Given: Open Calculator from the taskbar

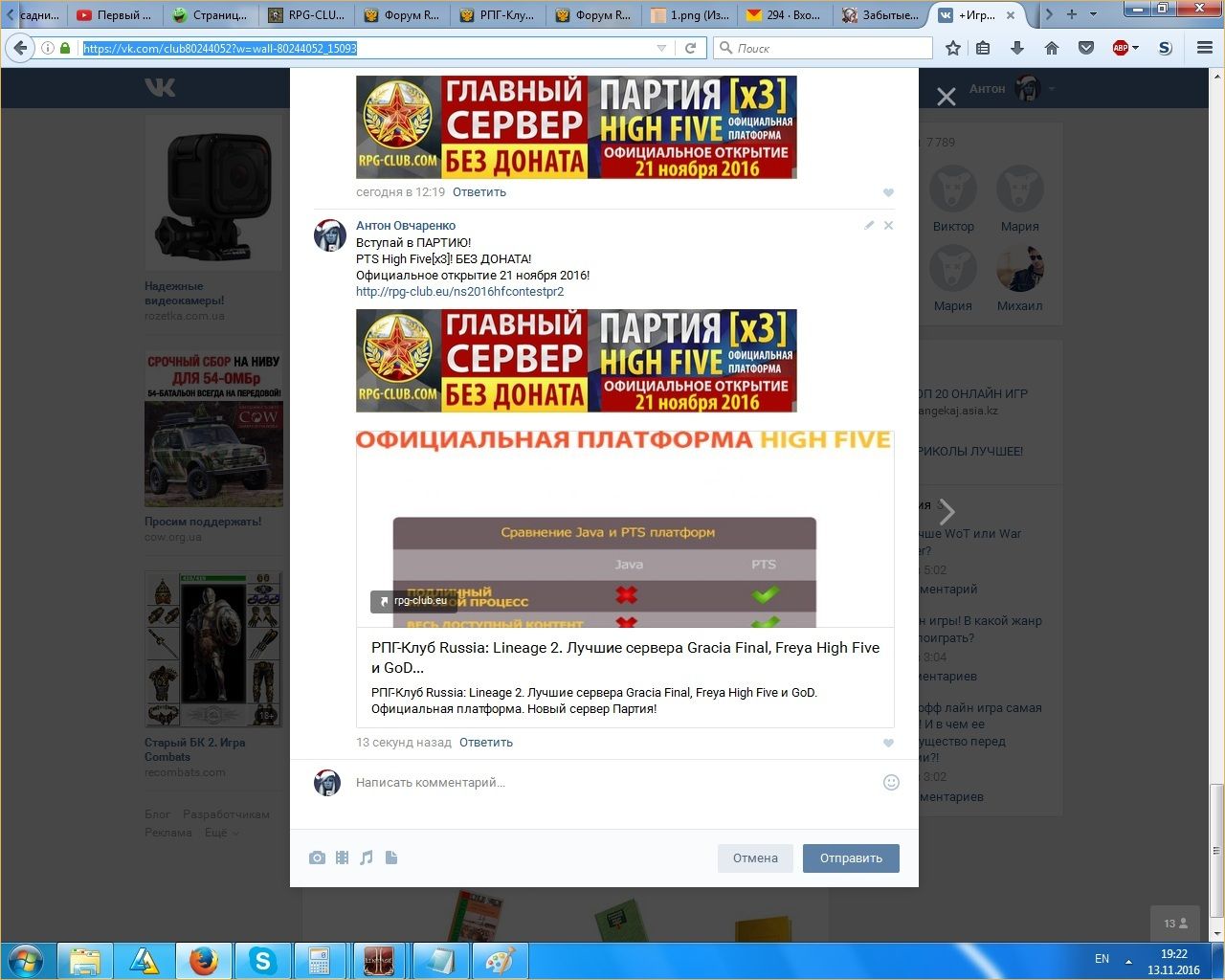Looking at the screenshot, I should (320, 960).
